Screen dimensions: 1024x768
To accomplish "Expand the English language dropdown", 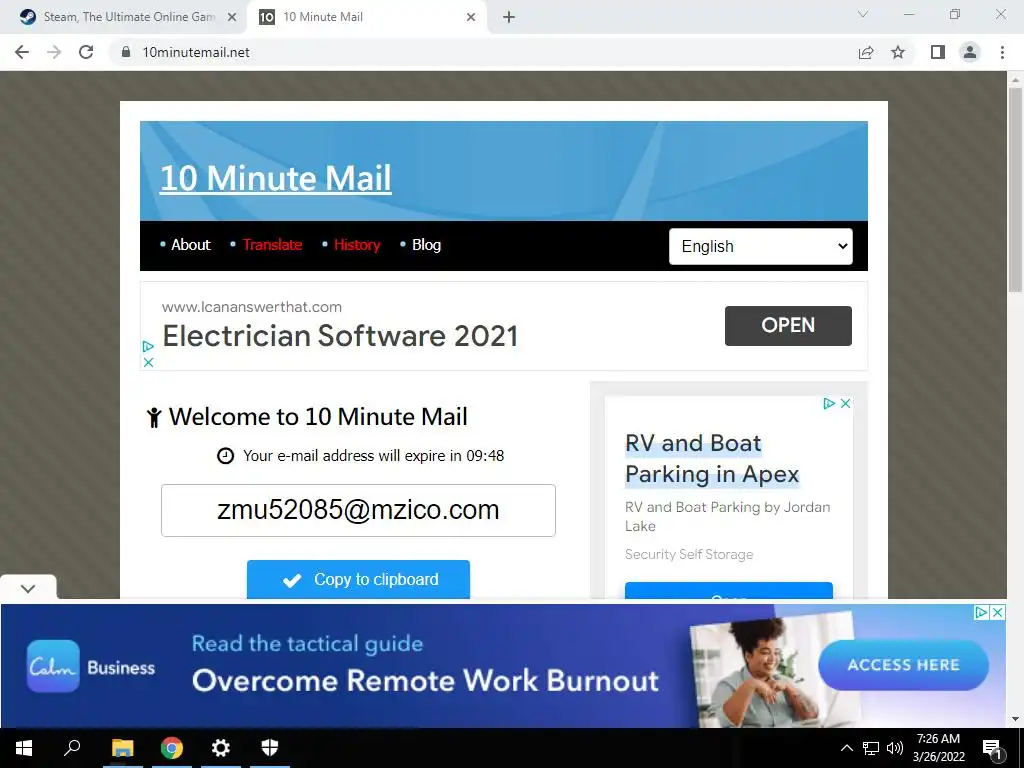I will pos(761,246).
